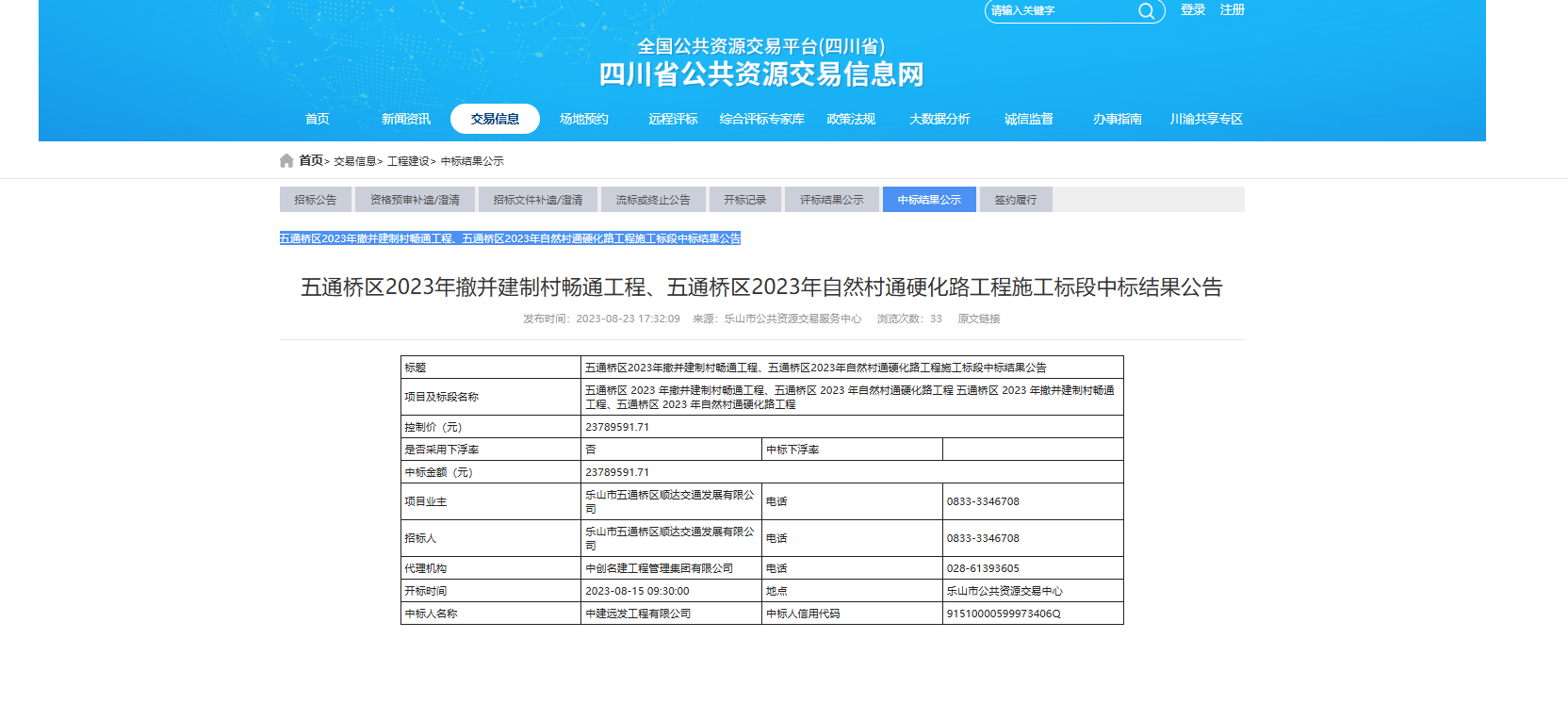Click 中标结果公示 breadcrumb link
This screenshot has height=704, width=1568.
pyautogui.click(x=472, y=161)
